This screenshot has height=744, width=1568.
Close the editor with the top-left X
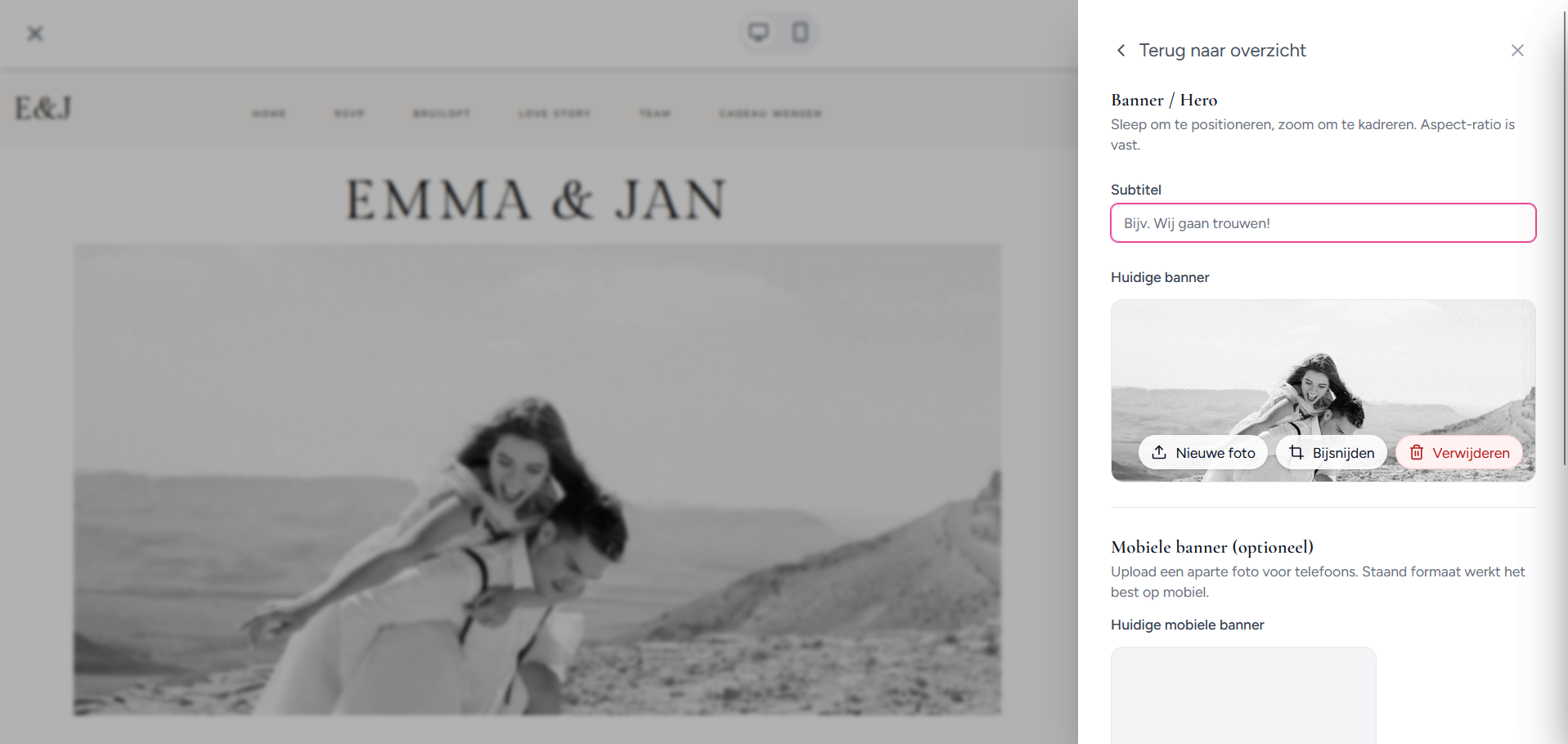click(34, 34)
